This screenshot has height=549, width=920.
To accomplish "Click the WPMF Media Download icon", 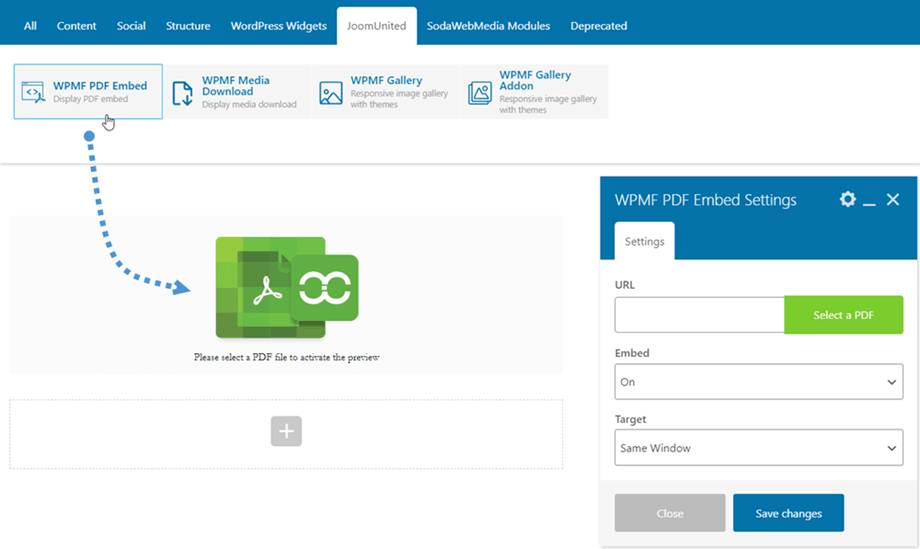I will click(182, 93).
